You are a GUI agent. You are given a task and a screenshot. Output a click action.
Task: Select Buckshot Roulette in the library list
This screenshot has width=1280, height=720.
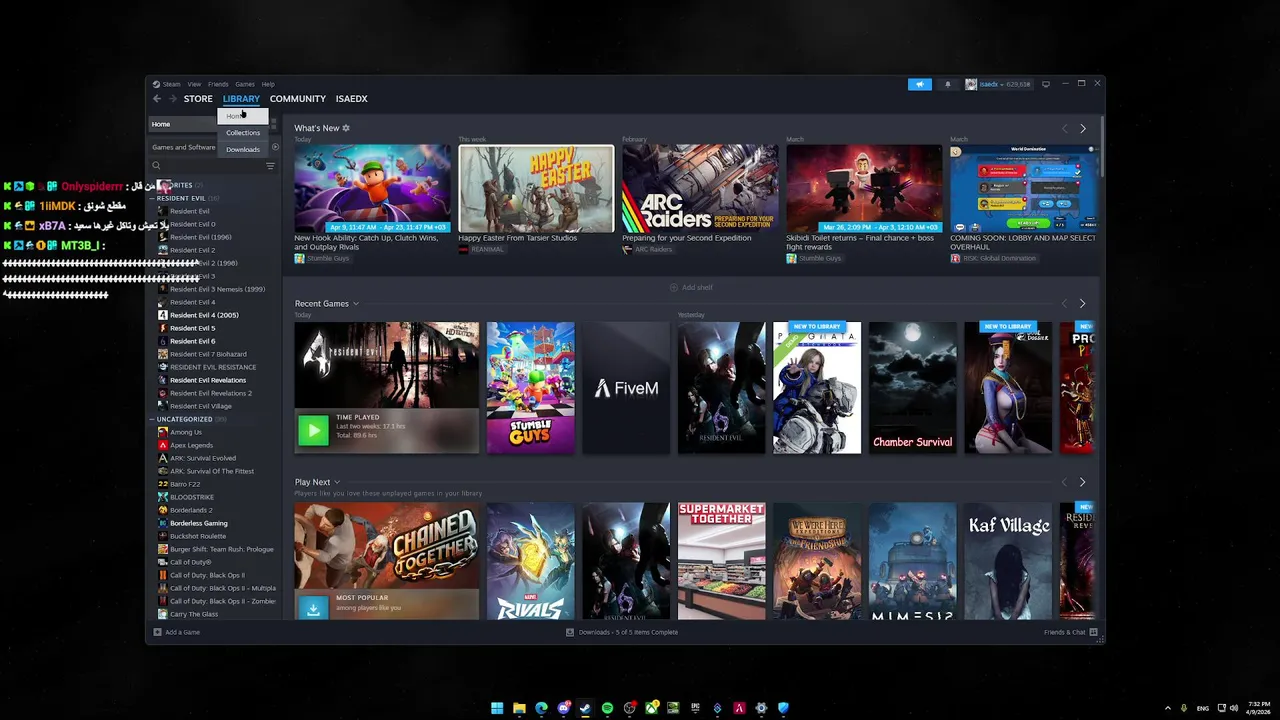[x=198, y=536]
